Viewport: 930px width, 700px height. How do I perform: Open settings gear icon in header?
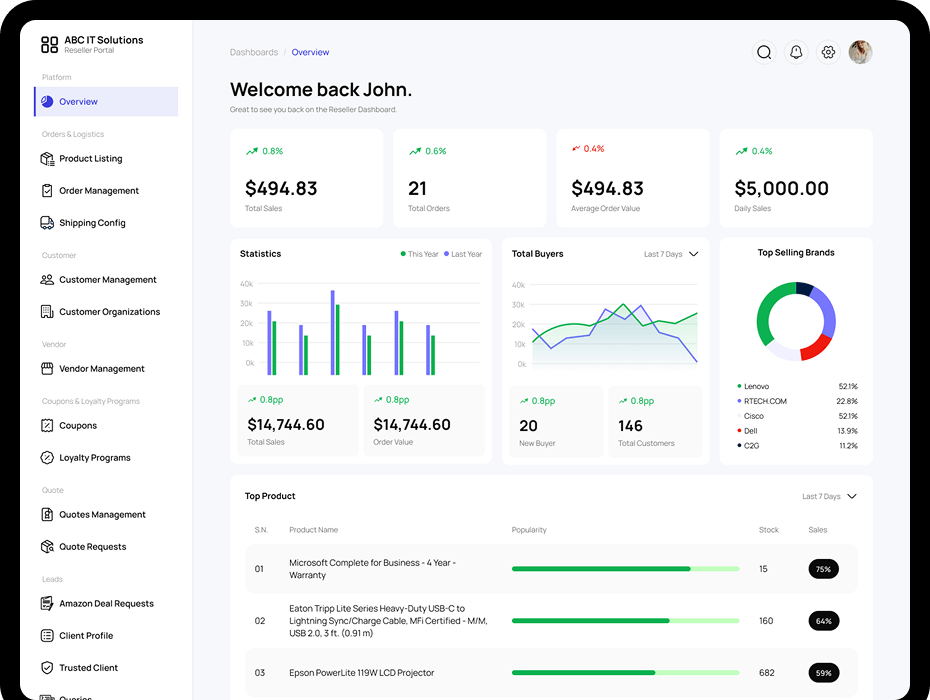tap(828, 52)
